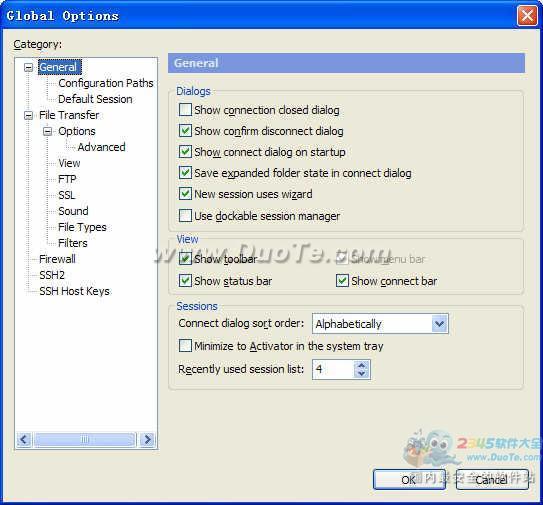Open the SSH2 category
Viewport: 543px width, 505px height.
click(x=52, y=275)
